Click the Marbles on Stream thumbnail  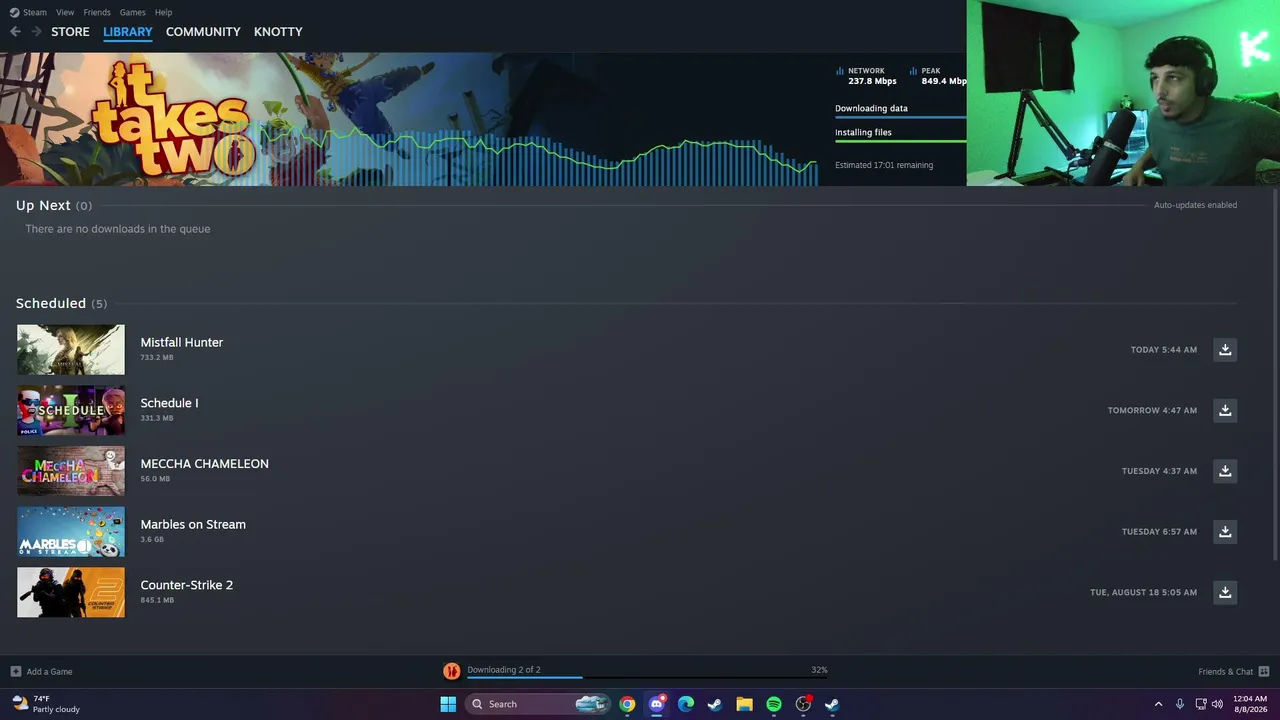coord(71,532)
